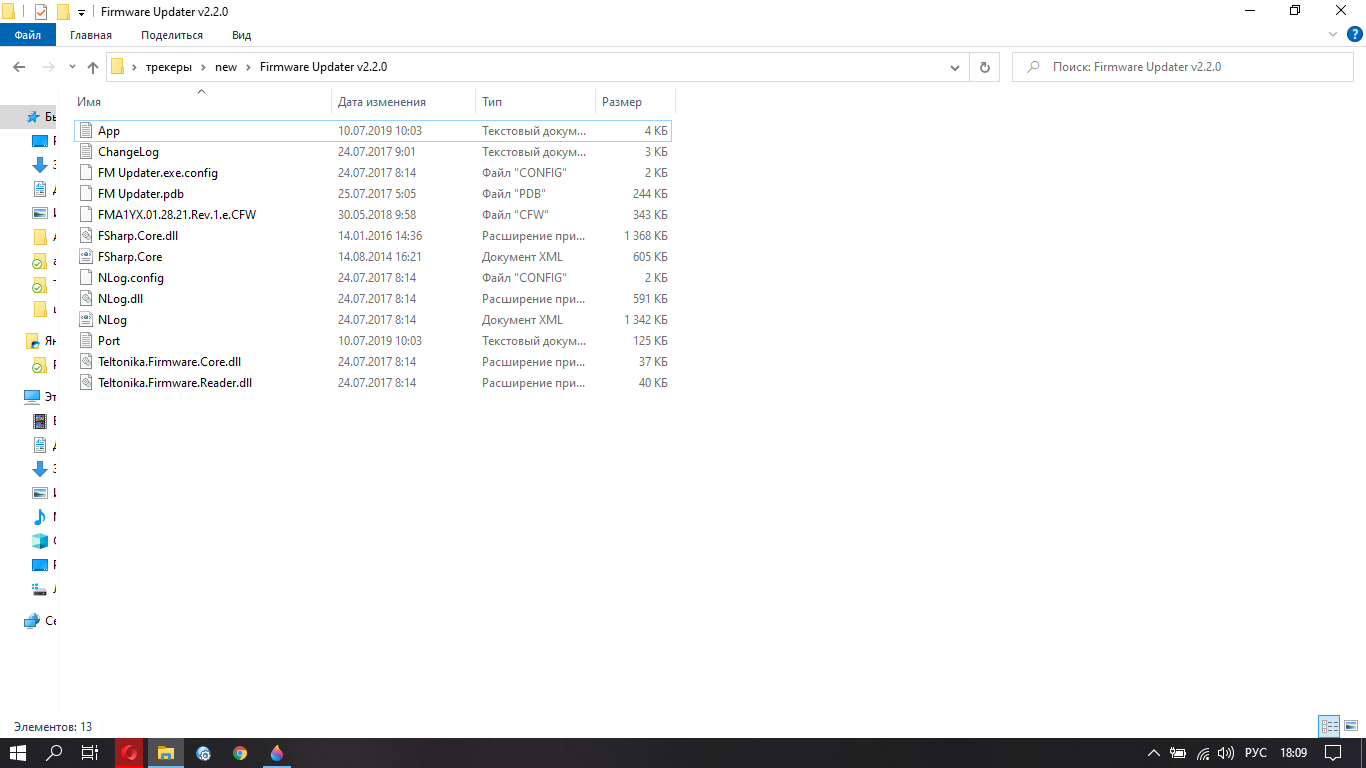Click the refresh button beside the address bar
The image size is (1366, 768).
click(x=984, y=67)
